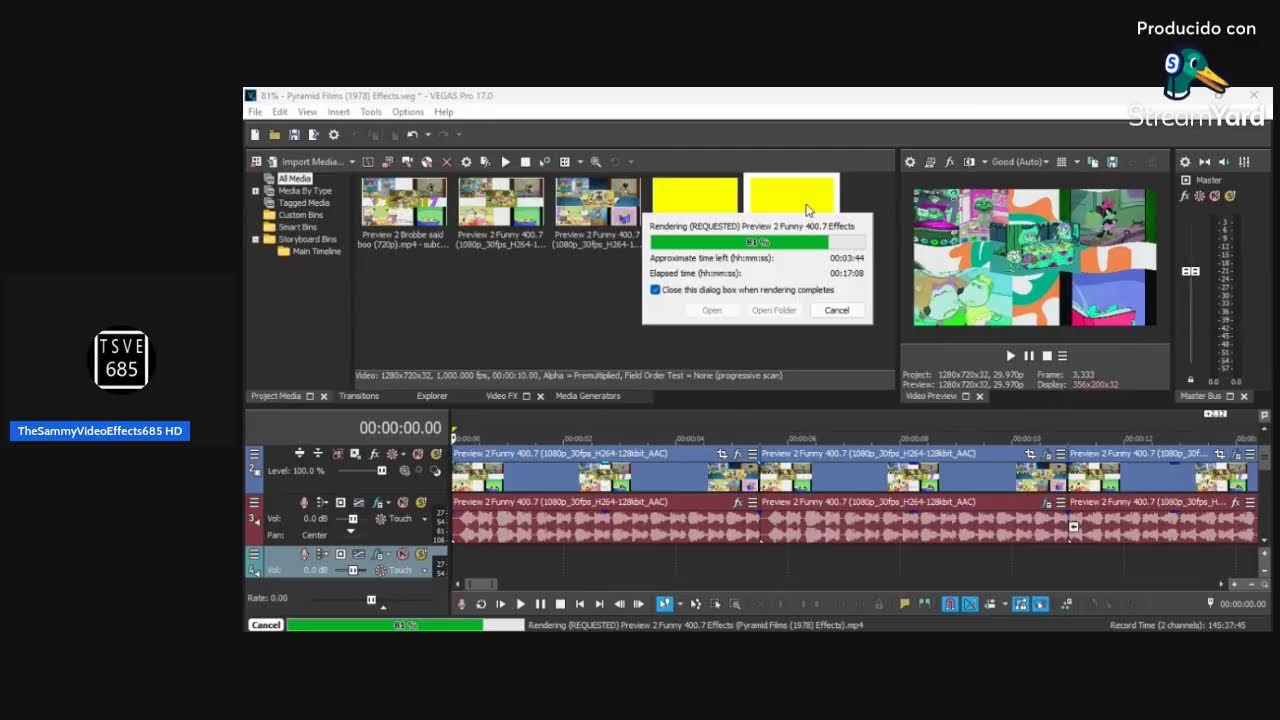The width and height of the screenshot is (1280, 720).
Task: Toggle Mute on video track 2
Action: click(x=418, y=454)
